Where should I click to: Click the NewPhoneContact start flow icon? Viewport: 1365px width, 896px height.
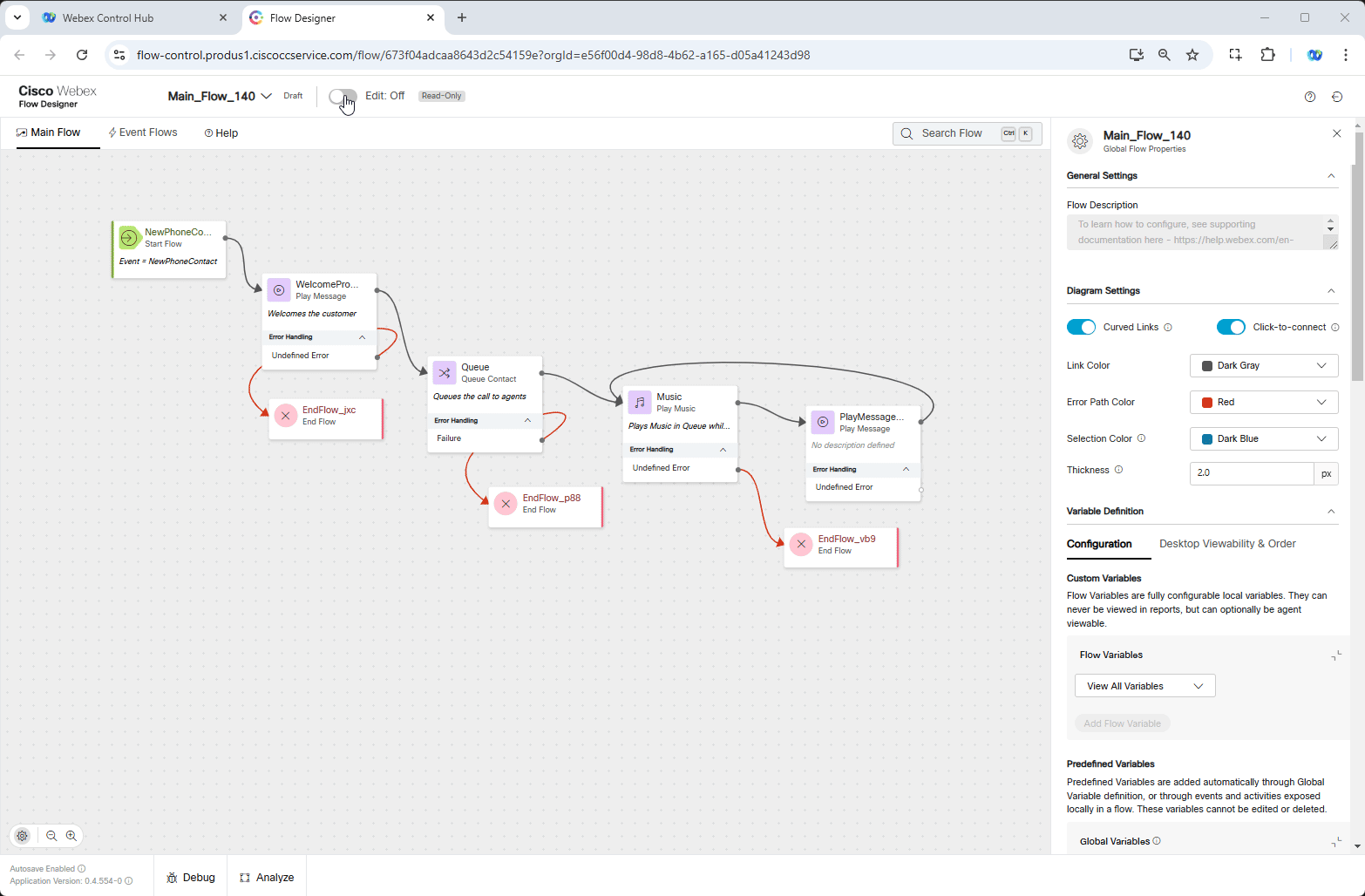click(x=130, y=237)
